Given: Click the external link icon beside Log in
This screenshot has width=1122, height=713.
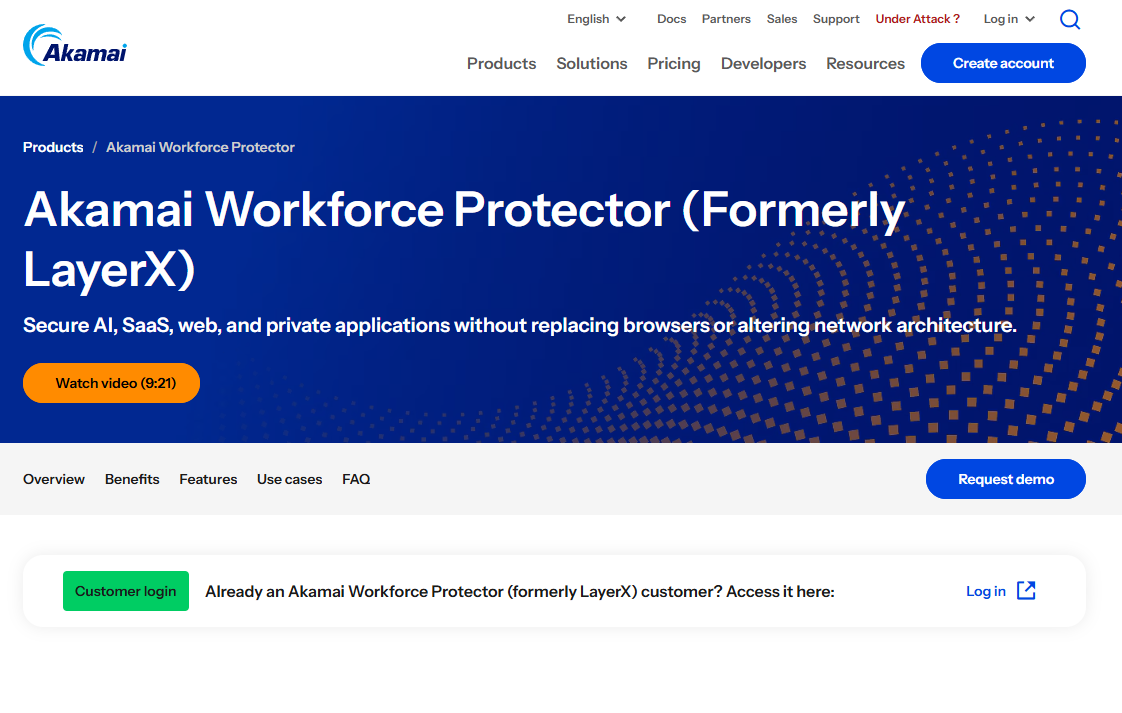Looking at the screenshot, I should coord(1026,591).
